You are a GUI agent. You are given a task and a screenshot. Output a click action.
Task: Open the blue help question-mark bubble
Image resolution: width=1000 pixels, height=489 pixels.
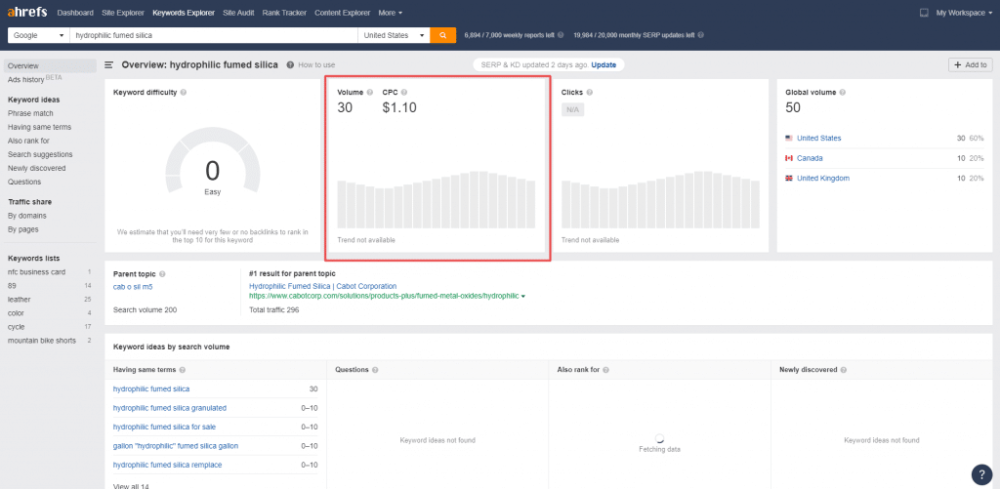pyautogui.click(x=981, y=474)
